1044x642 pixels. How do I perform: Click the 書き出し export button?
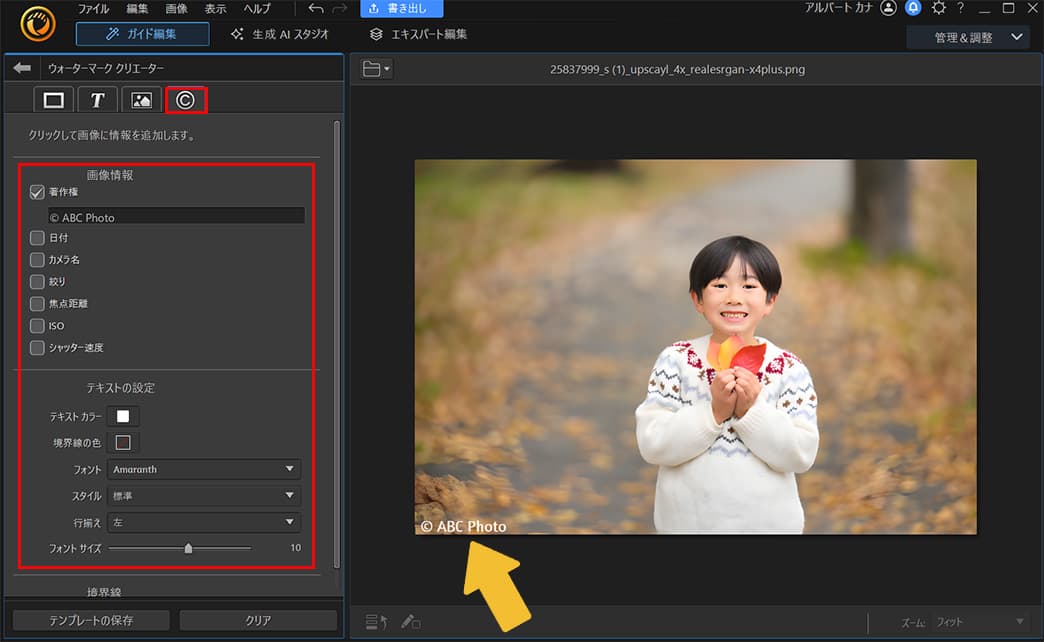point(401,9)
